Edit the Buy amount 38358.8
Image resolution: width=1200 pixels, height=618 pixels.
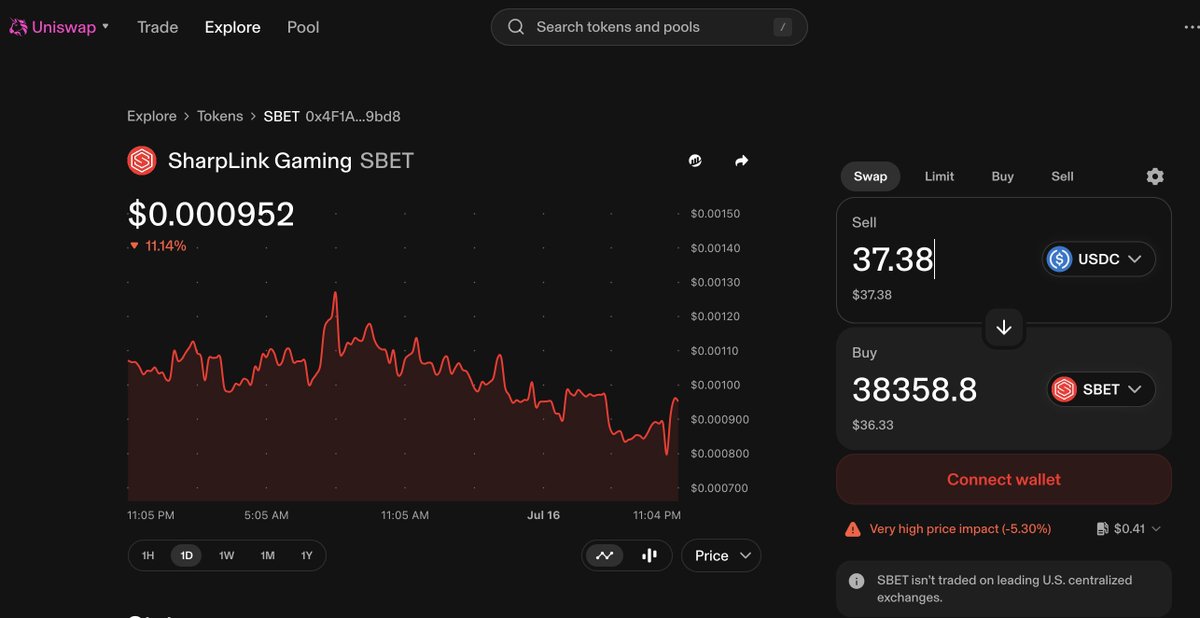[x=915, y=389]
